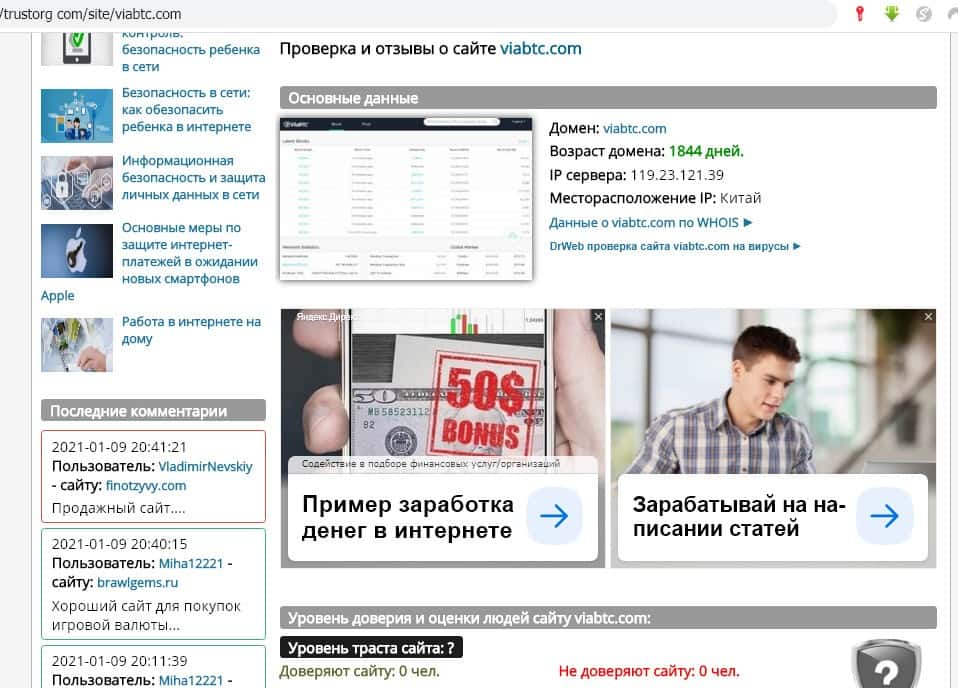Image resolution: width=958 pixels, height=688 pixels.
Task: Open 'Данные о viabtc.com по WHOIS' link
Action: coord(650,223)
